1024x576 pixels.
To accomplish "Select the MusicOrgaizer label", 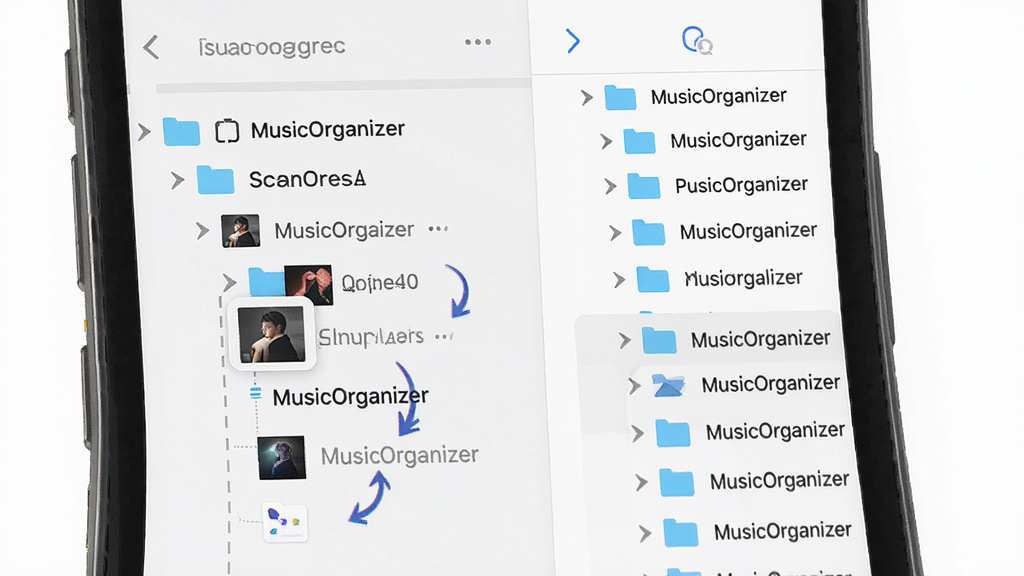I will [x=344, y=230].
